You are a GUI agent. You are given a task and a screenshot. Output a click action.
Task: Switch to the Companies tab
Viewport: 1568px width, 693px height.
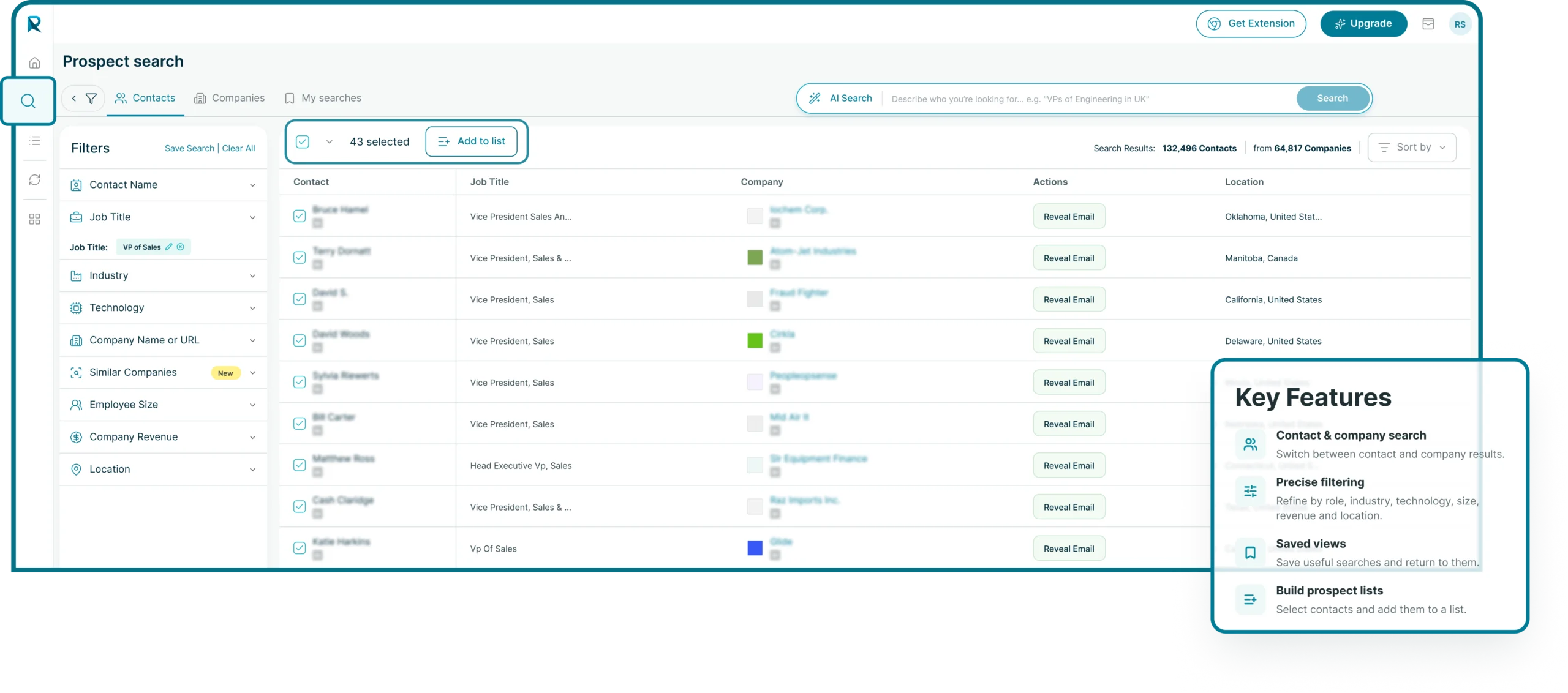coord(229,98)
